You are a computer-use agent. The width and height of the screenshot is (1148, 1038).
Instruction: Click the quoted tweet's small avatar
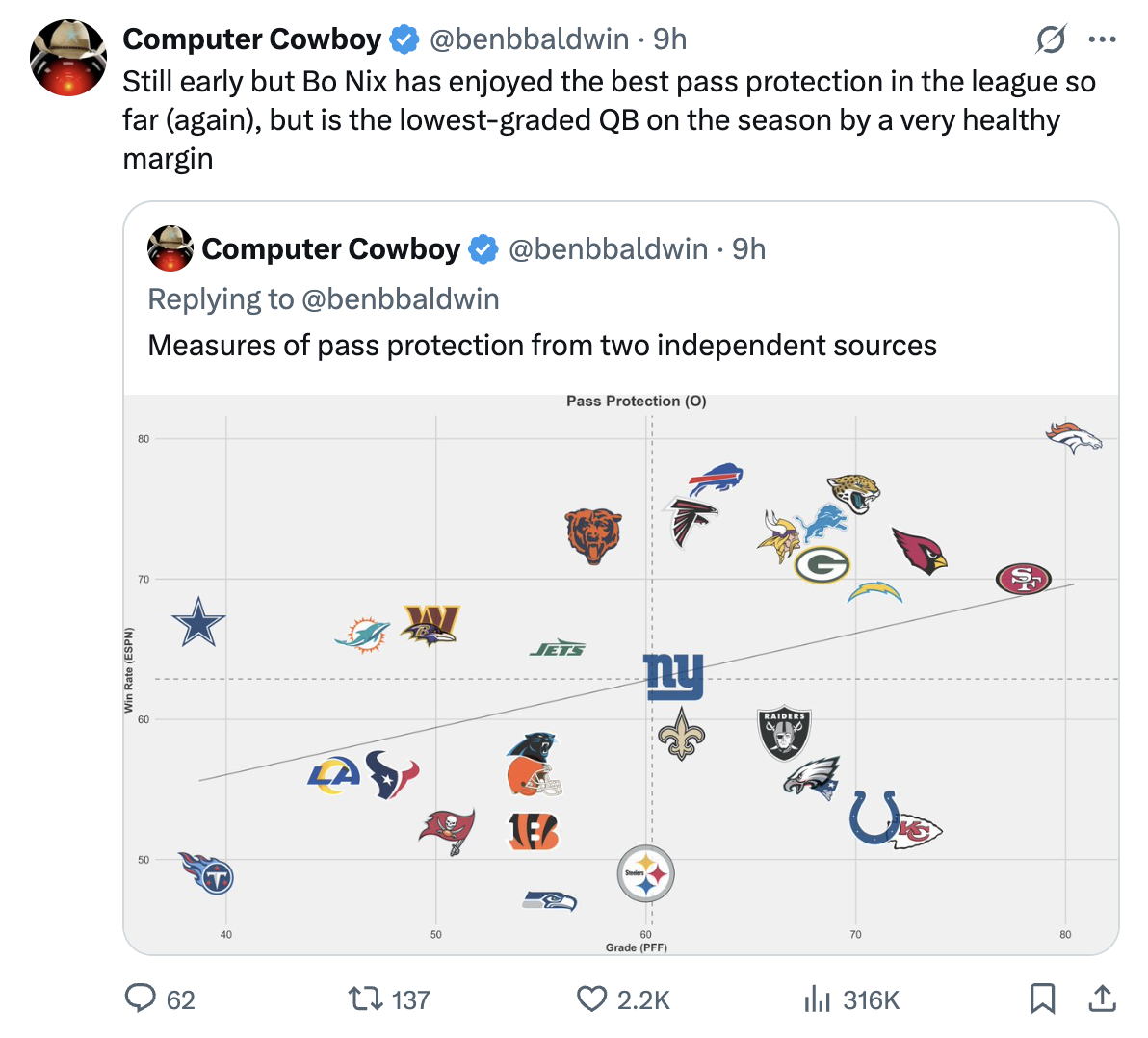click(170, 248)
